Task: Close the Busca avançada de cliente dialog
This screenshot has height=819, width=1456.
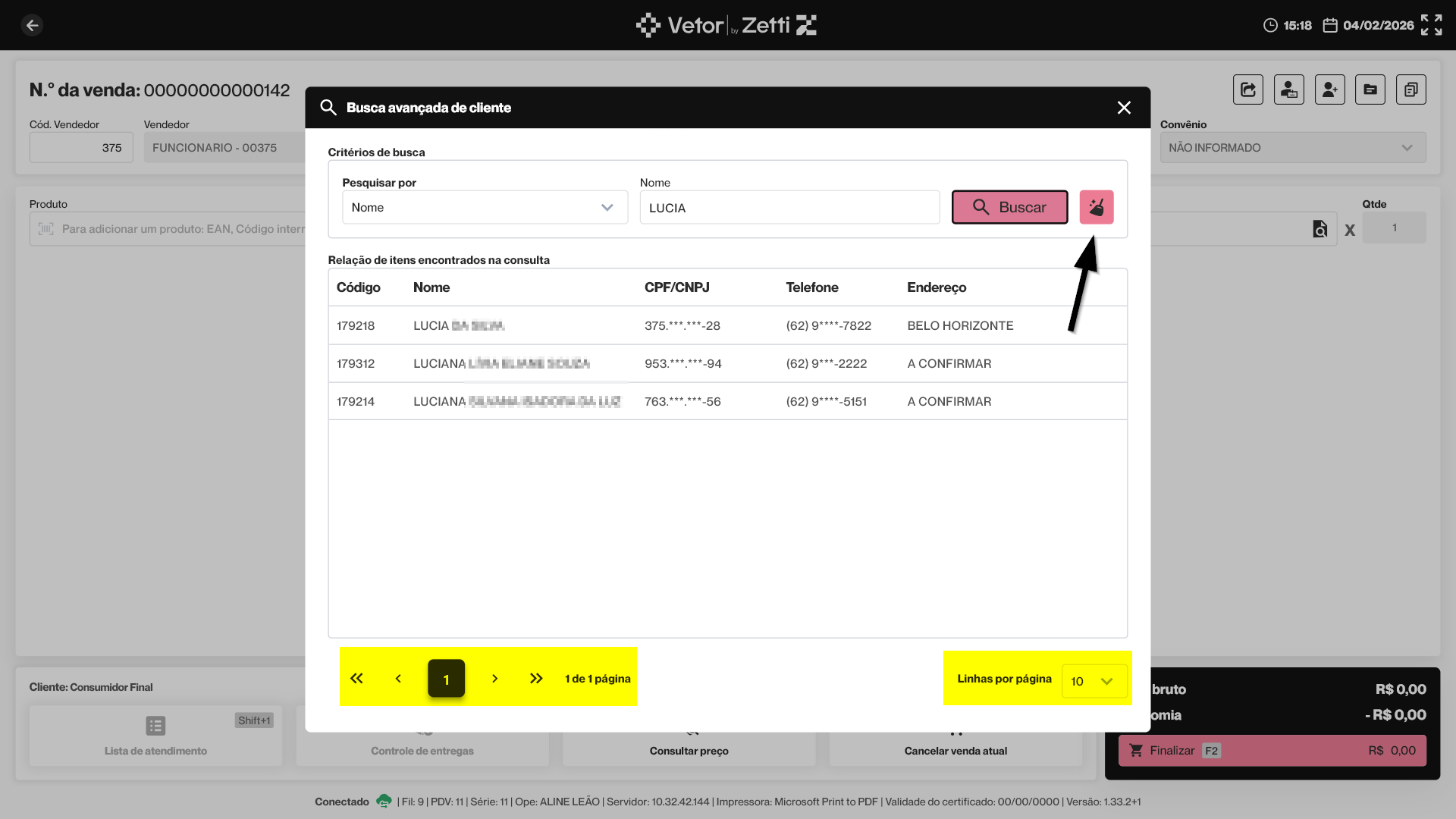Action: (x=1124, y=108)
